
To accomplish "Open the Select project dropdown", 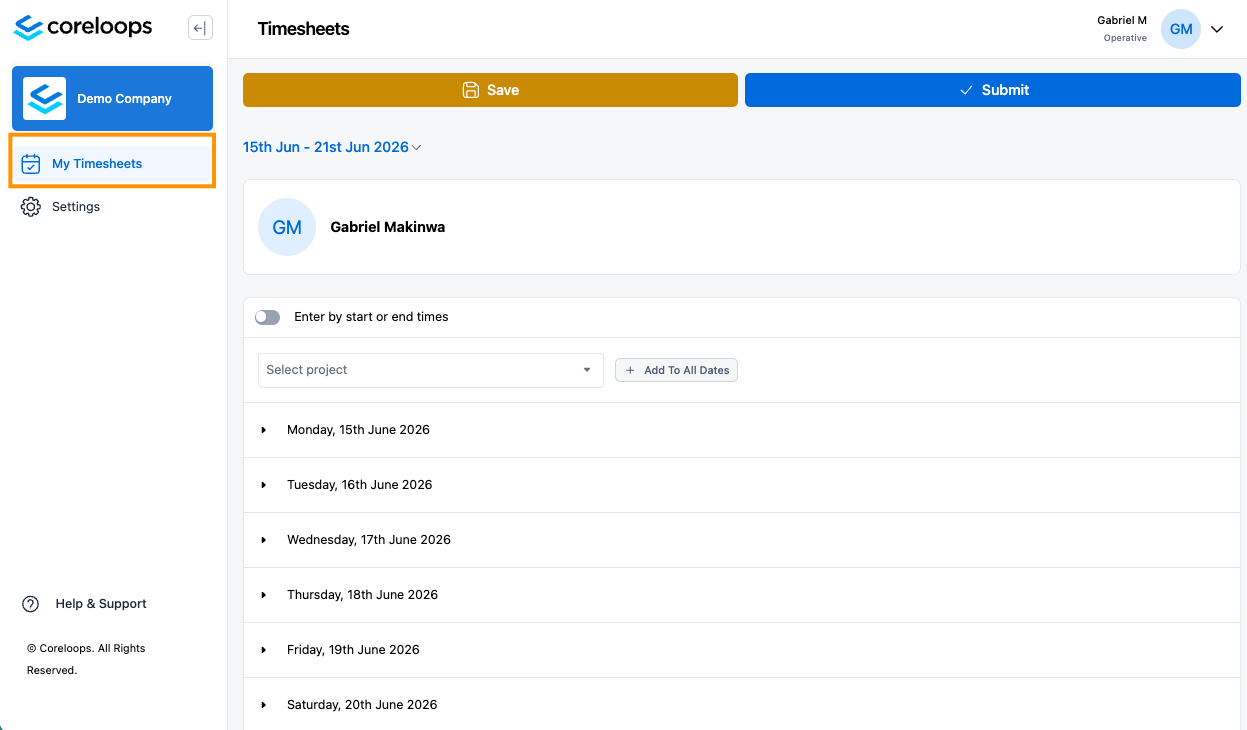I will pyautogui.click(x=431, y=370).
